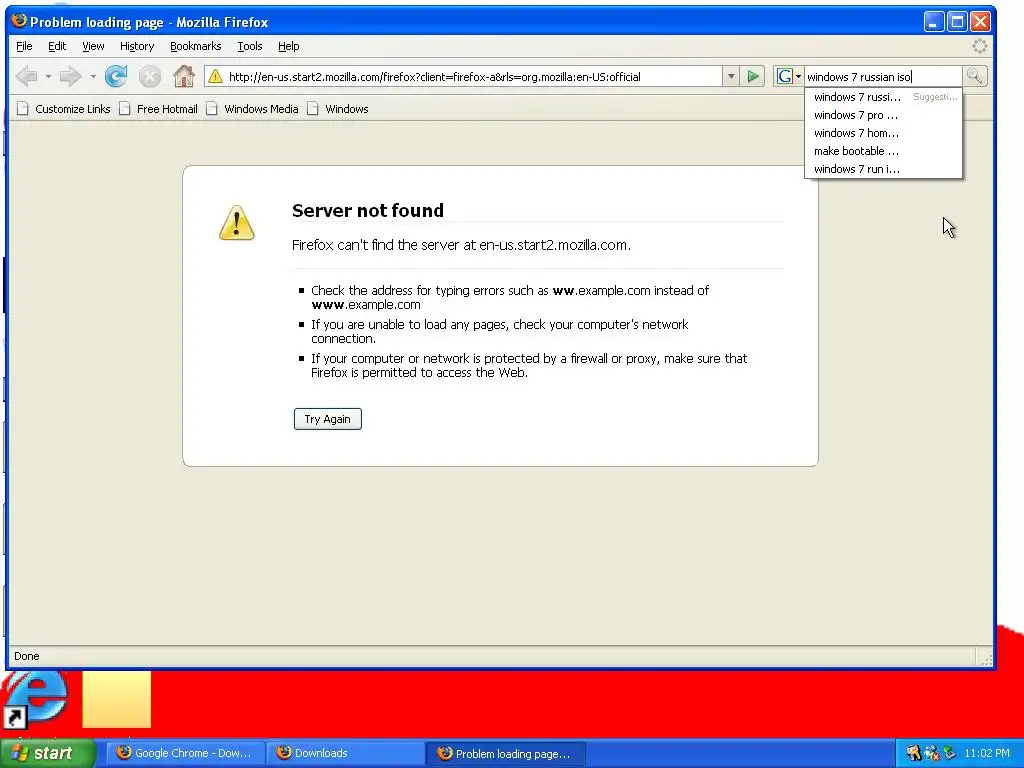Open the Bookmarks menu
The image size is (1024, 768).
[x=195, y=46]
